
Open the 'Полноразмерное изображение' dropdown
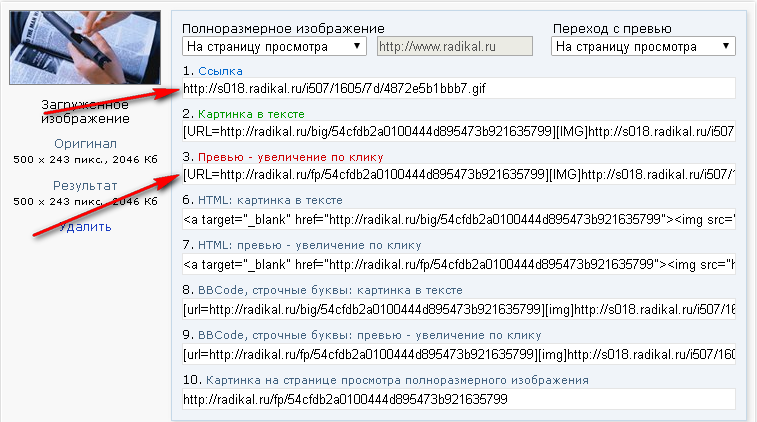coord(274,46)
